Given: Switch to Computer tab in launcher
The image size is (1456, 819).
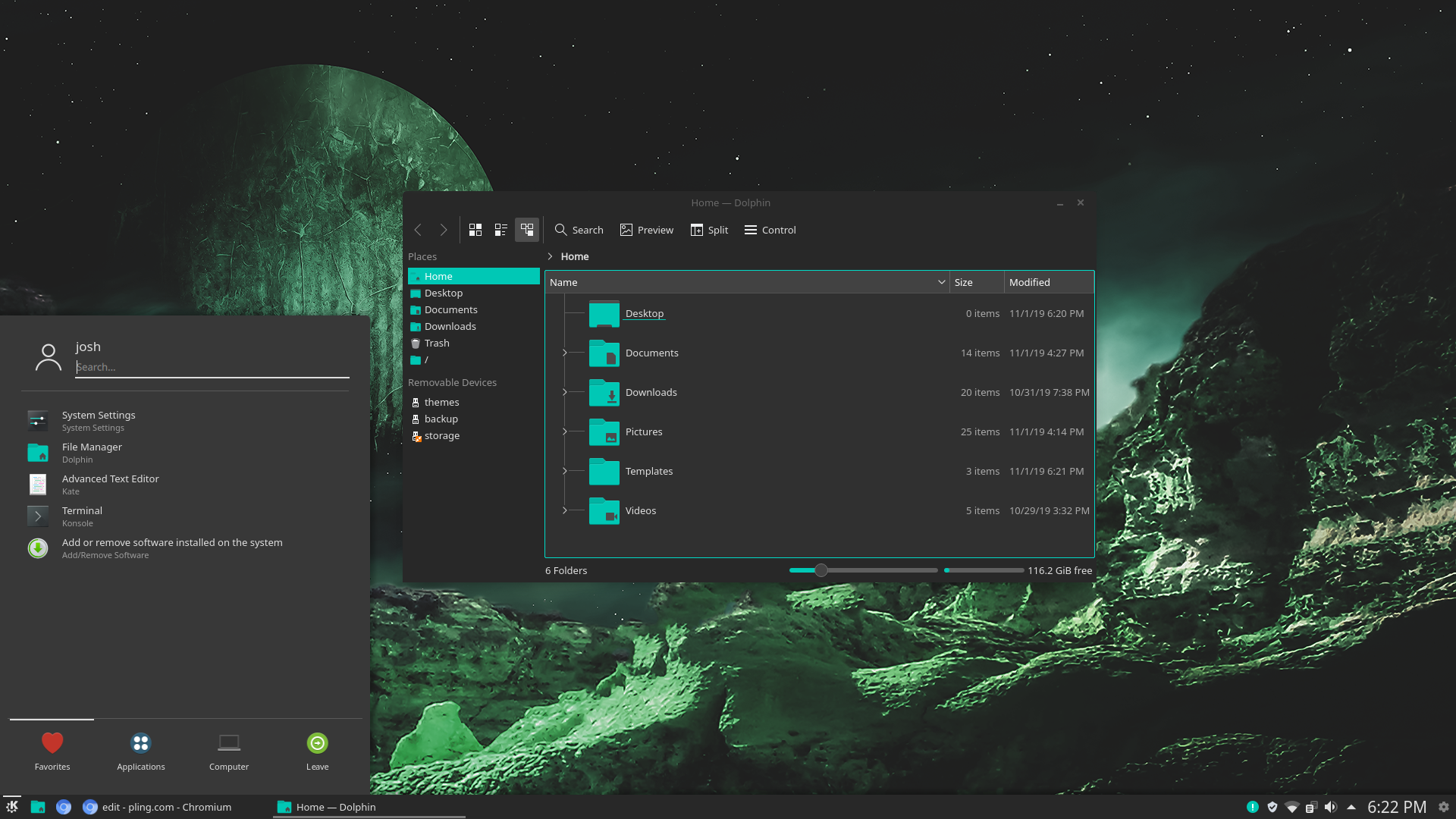Looking at the screenshot, I should pos(229,751).
